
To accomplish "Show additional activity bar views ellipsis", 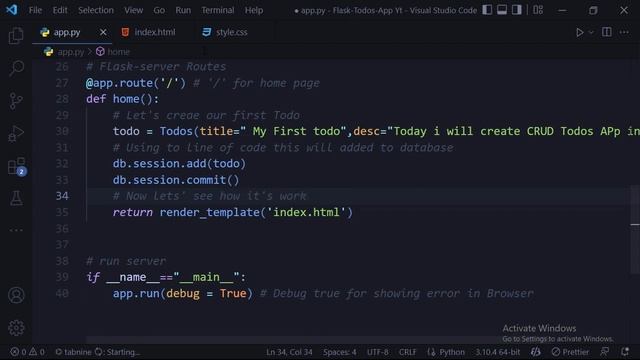I will [x=16, y=230].
